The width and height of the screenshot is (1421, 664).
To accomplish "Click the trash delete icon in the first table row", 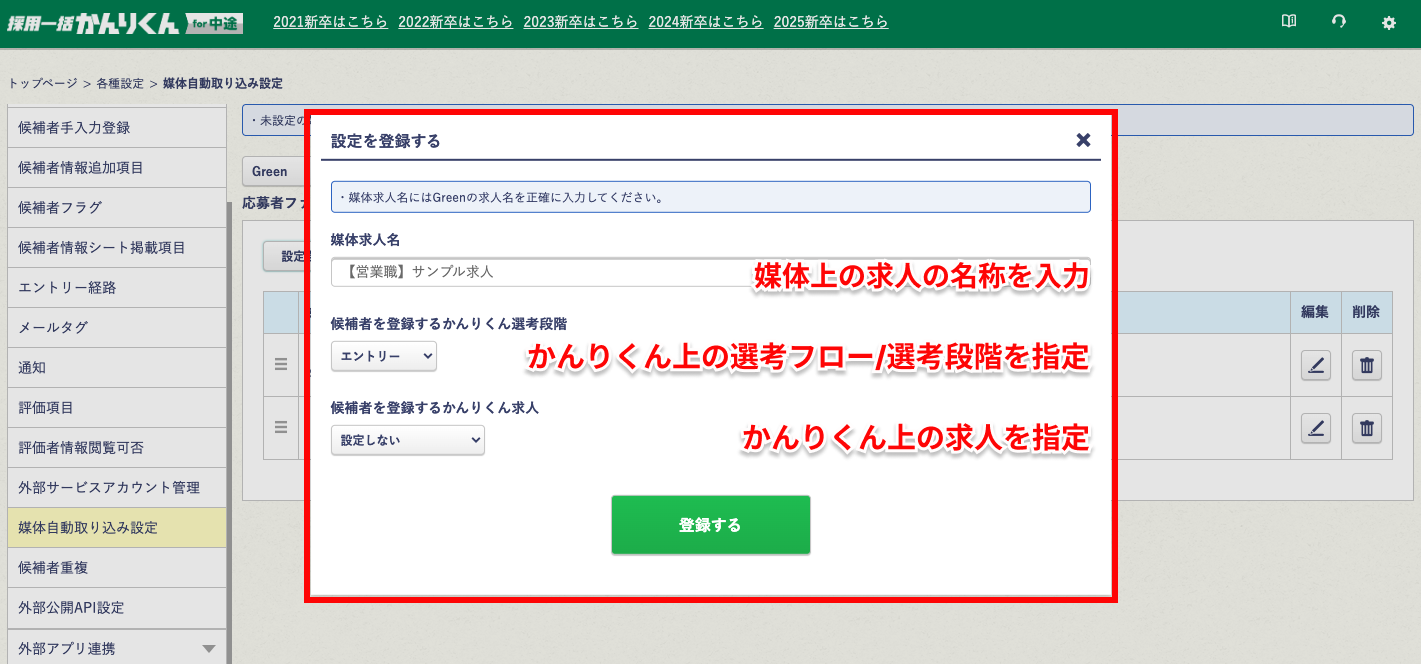I will coord(1367,364).
